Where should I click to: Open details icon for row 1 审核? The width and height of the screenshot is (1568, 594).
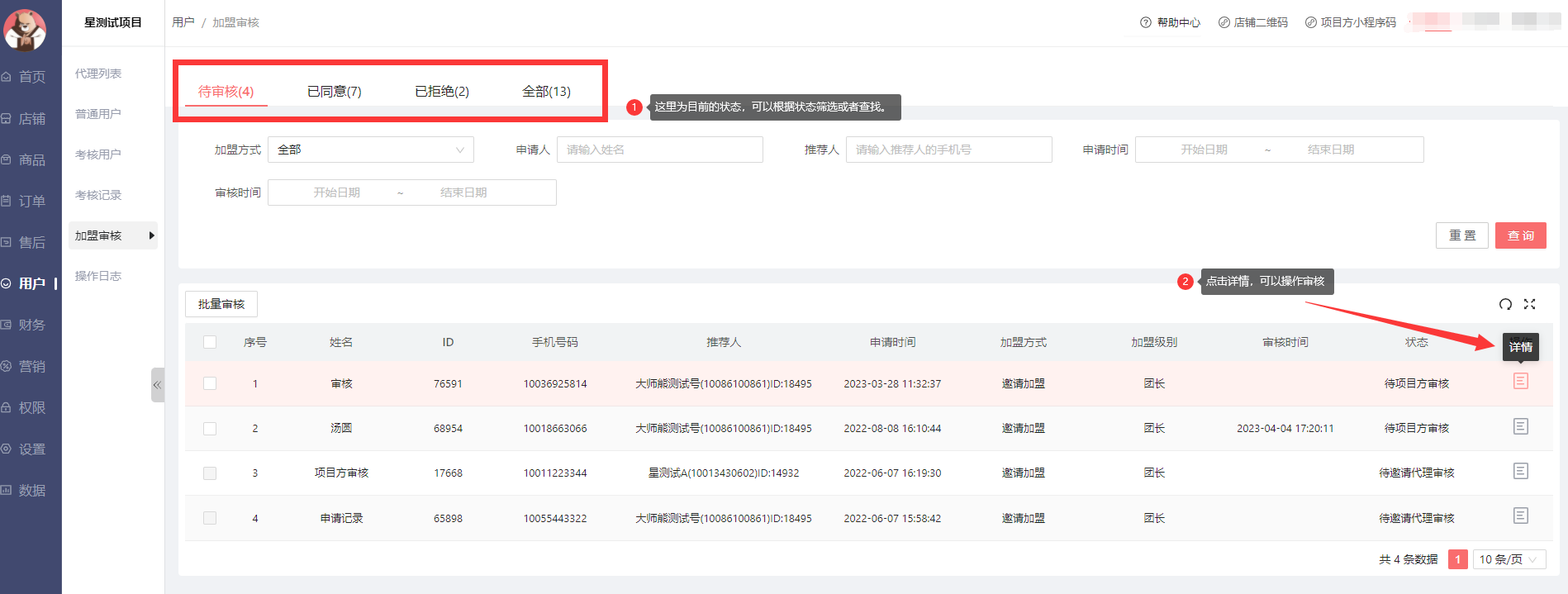(x=1520, y=381)
